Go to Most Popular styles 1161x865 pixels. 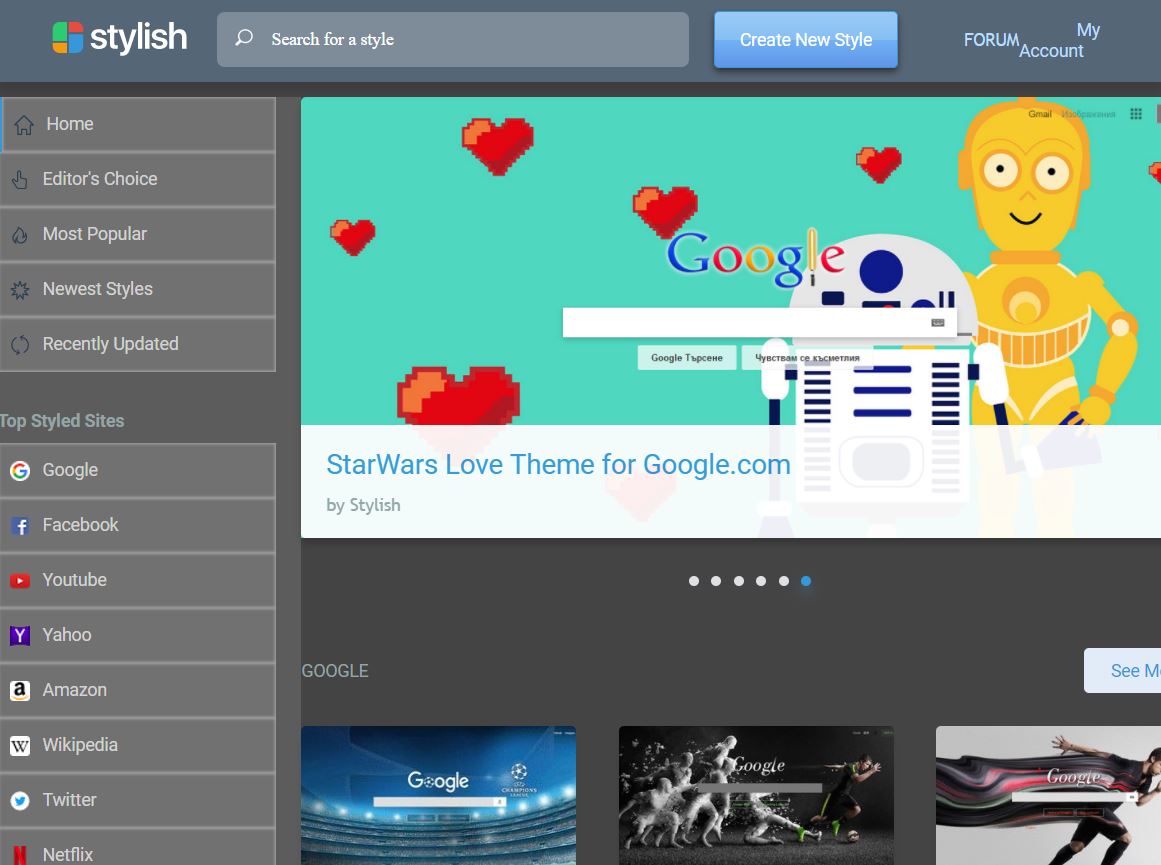click(x=138, y=234)
